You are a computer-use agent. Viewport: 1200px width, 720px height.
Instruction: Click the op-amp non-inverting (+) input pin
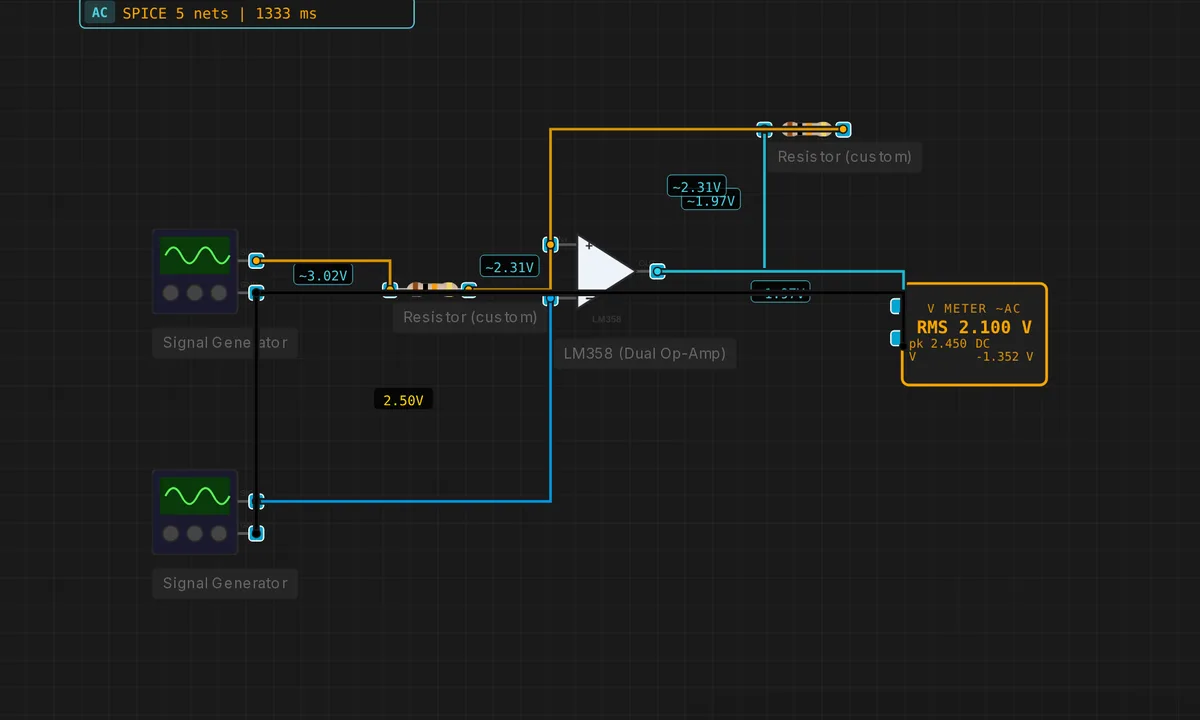[x=550, y=244]
